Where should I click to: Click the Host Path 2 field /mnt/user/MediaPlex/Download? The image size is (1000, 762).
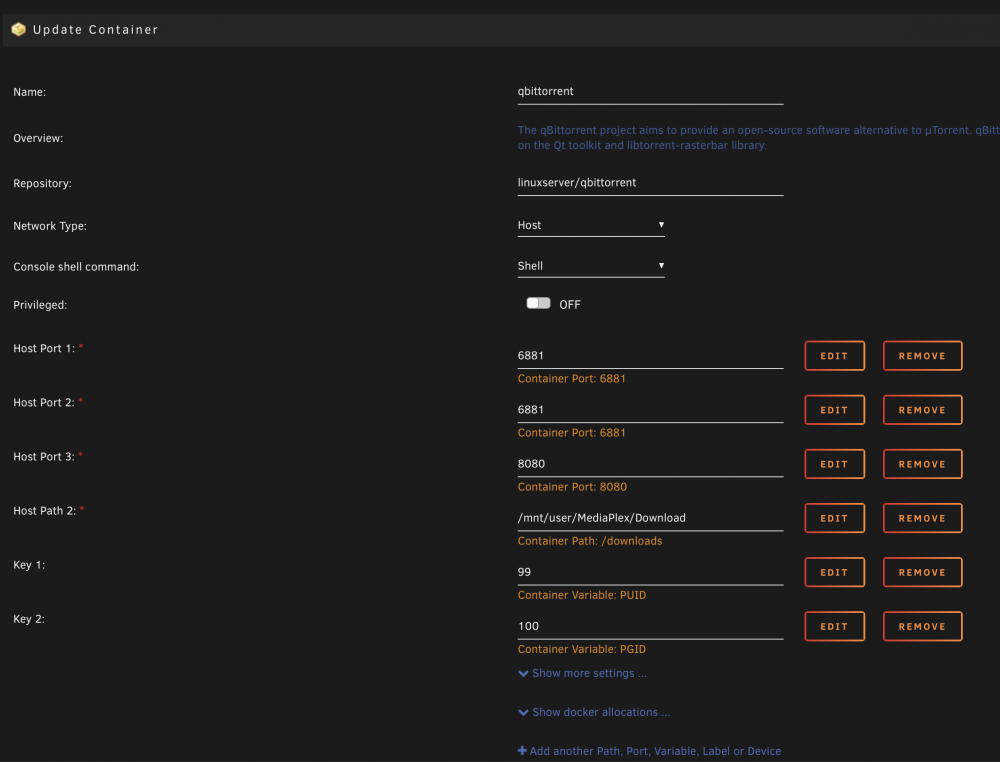650,518
